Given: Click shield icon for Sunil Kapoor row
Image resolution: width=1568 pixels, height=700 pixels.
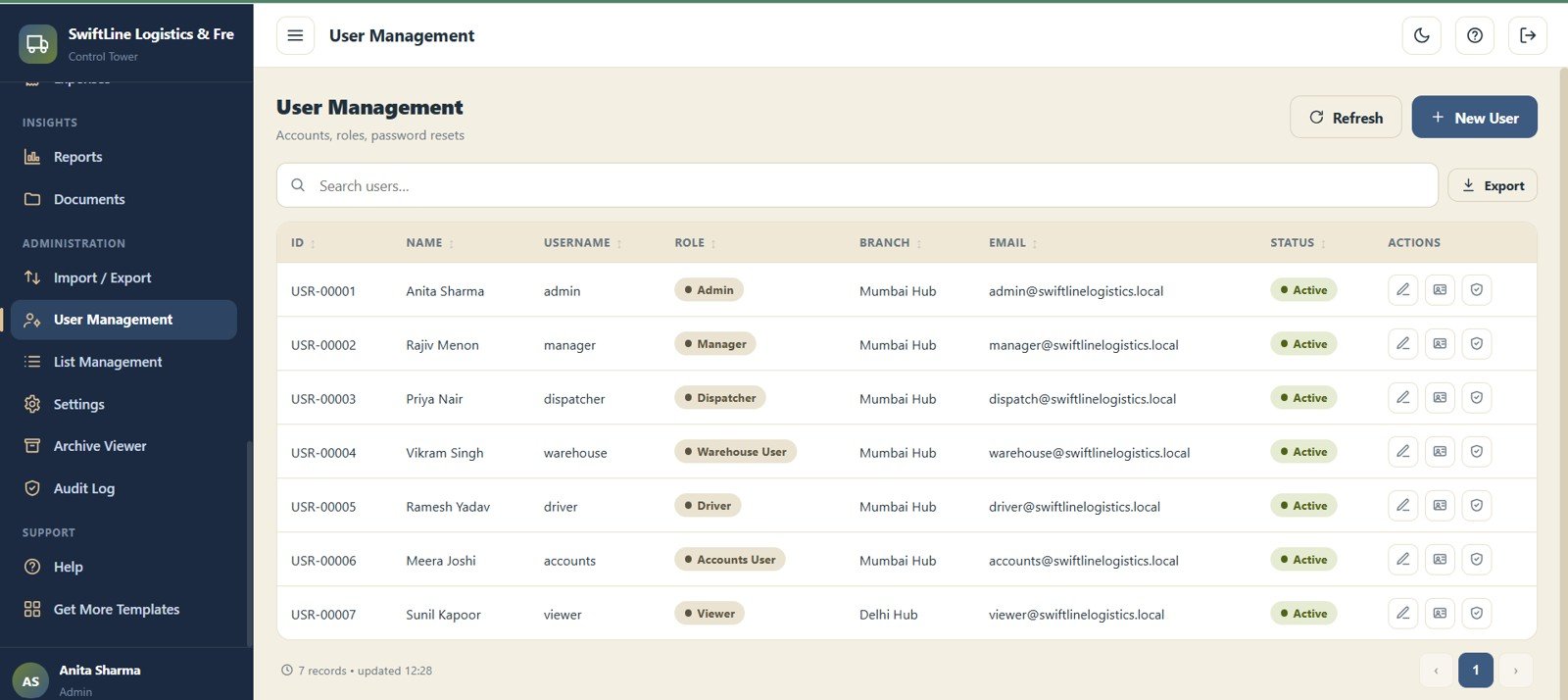Looking at the screenshot, I should [x=1477, y=613].
